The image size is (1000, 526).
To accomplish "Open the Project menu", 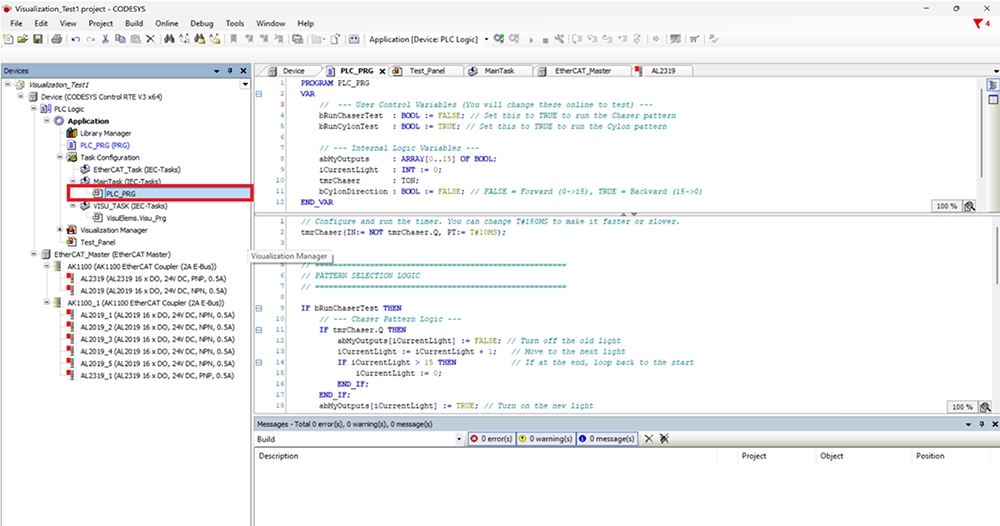I will 100,24.
